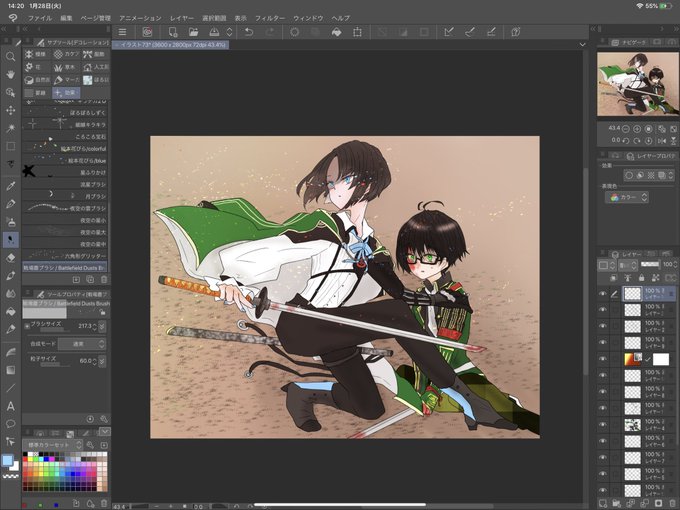This screenshot has width=680, height=510.
Task: Toggle visibility of the black-white pattern thumbnail layer
Action: pyautogui.click(x=603, y=425)
